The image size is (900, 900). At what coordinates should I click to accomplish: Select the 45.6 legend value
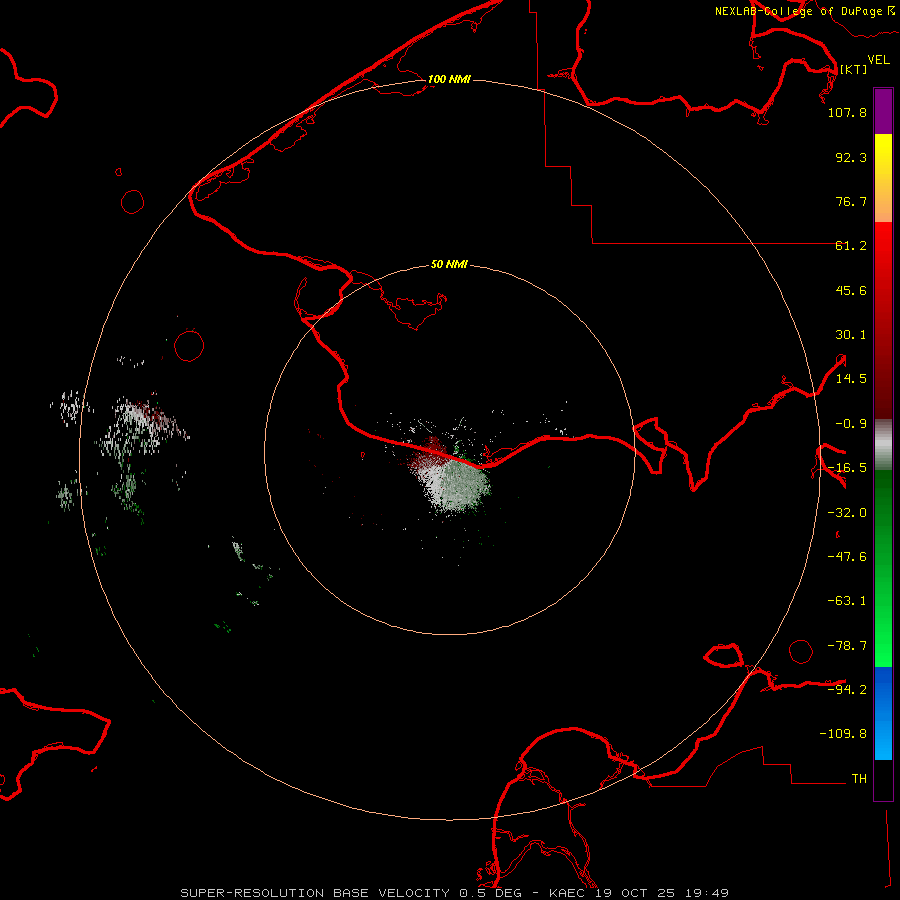pyautogui.click(x=851, y=290)
